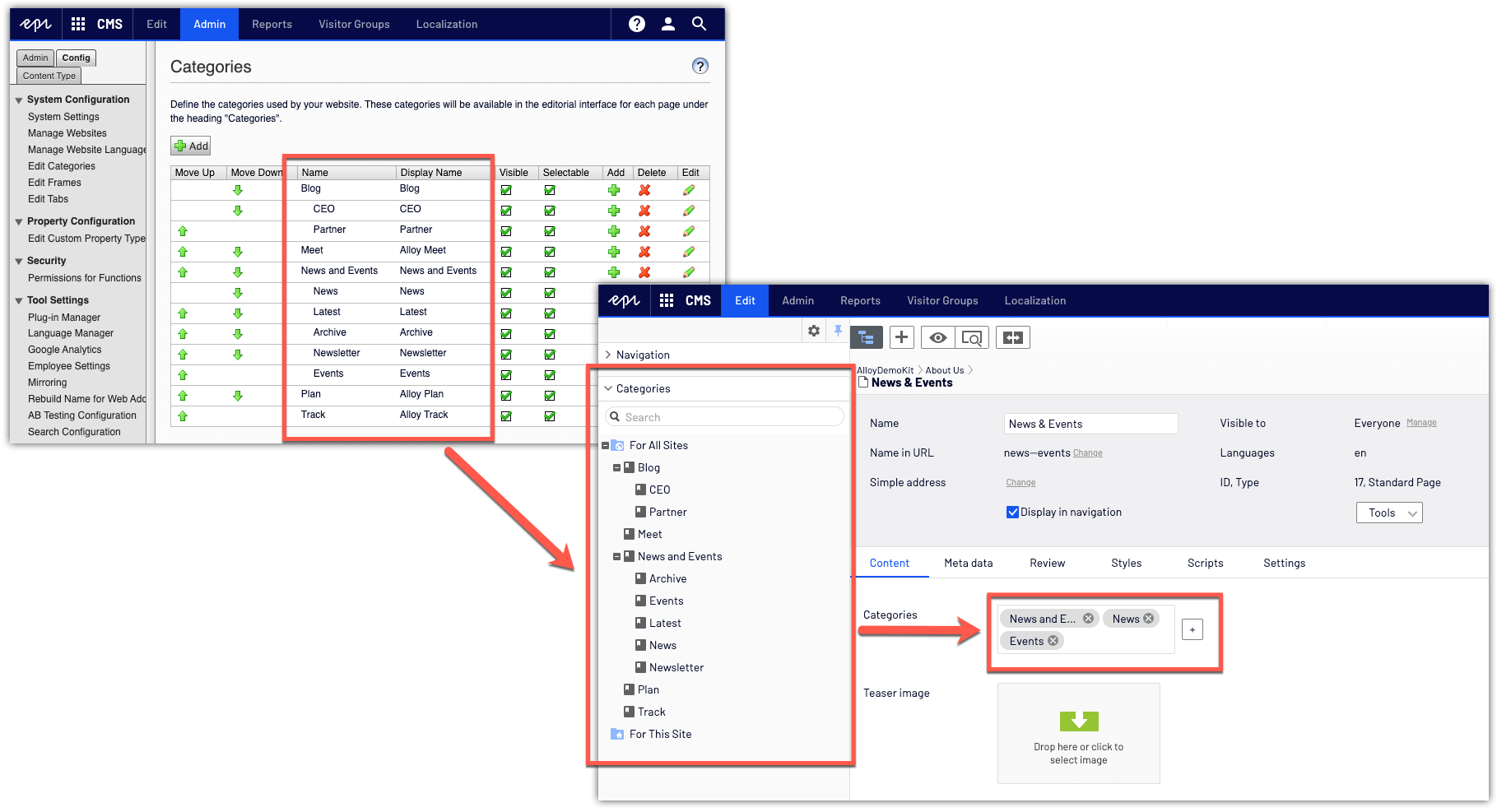Remove the Events category tag

[1053, 641]
